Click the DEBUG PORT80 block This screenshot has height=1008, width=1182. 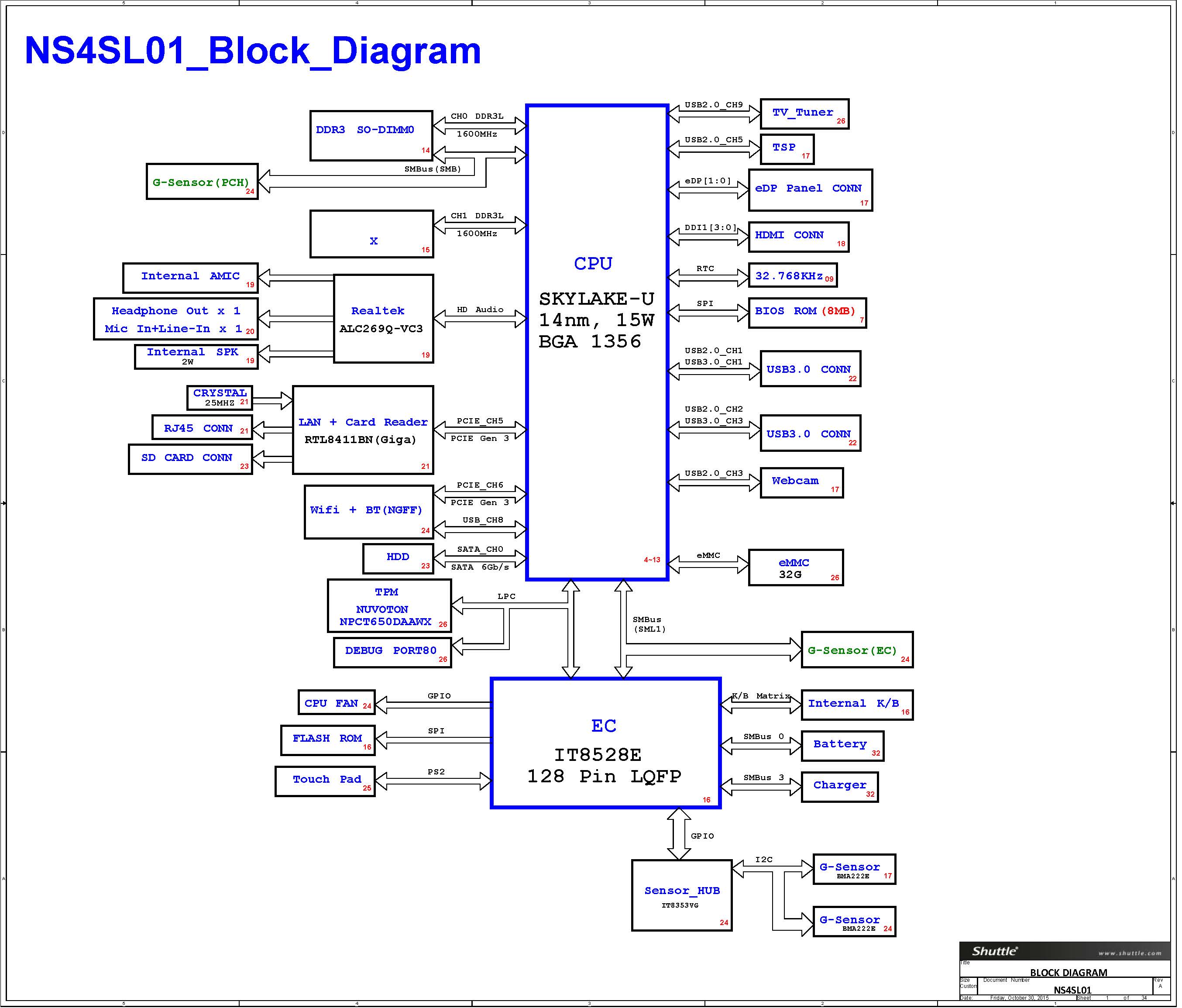pos(392,653)
